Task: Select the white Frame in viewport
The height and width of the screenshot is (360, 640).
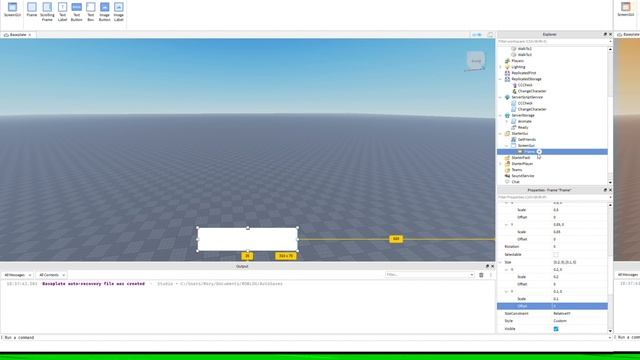Action: coord(247,239)
